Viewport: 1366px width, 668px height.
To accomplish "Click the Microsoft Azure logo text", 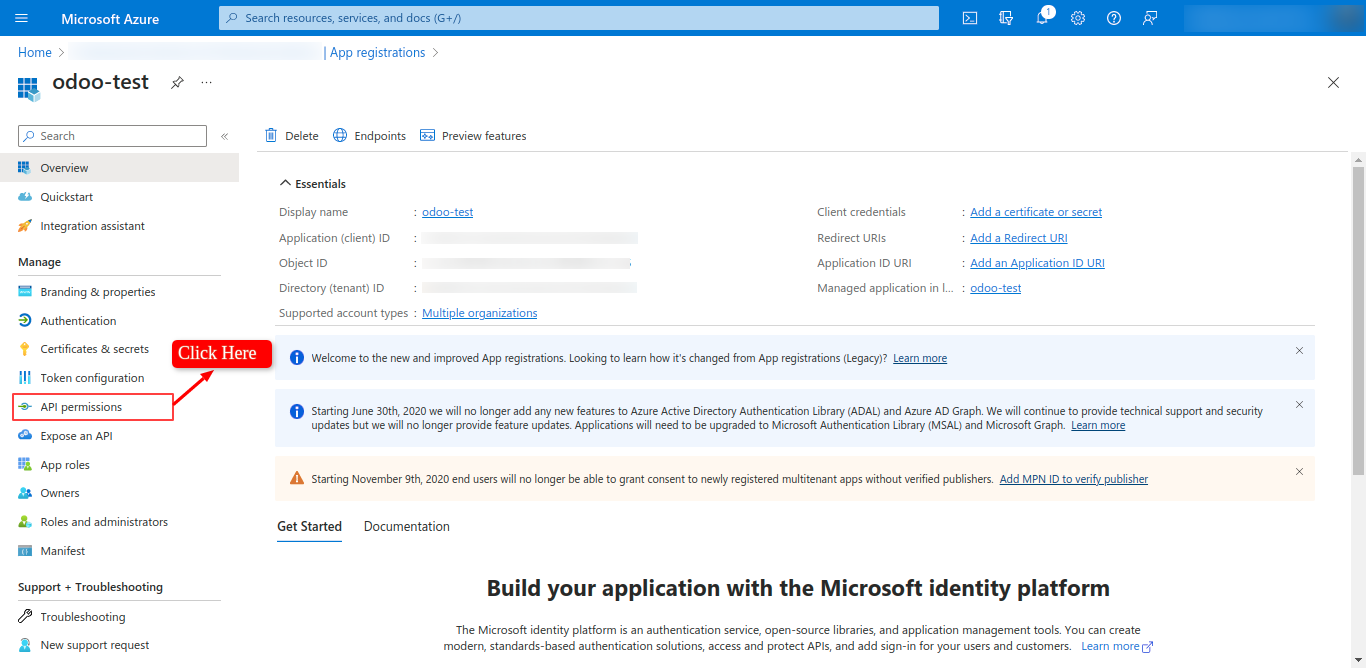I will click(x=110, y=18).
